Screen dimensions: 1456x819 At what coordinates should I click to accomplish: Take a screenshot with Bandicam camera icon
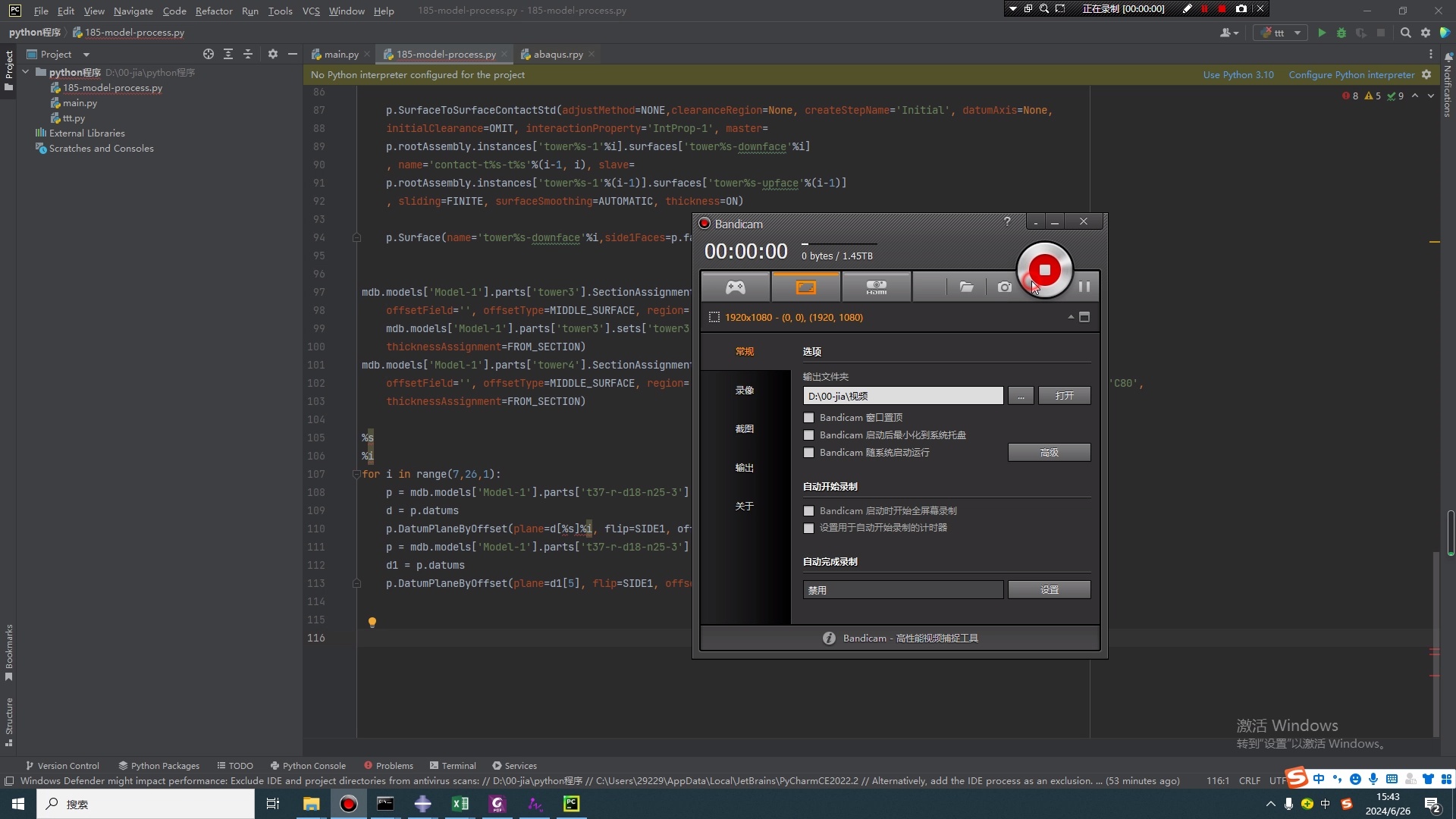[x=1004, y=287]
